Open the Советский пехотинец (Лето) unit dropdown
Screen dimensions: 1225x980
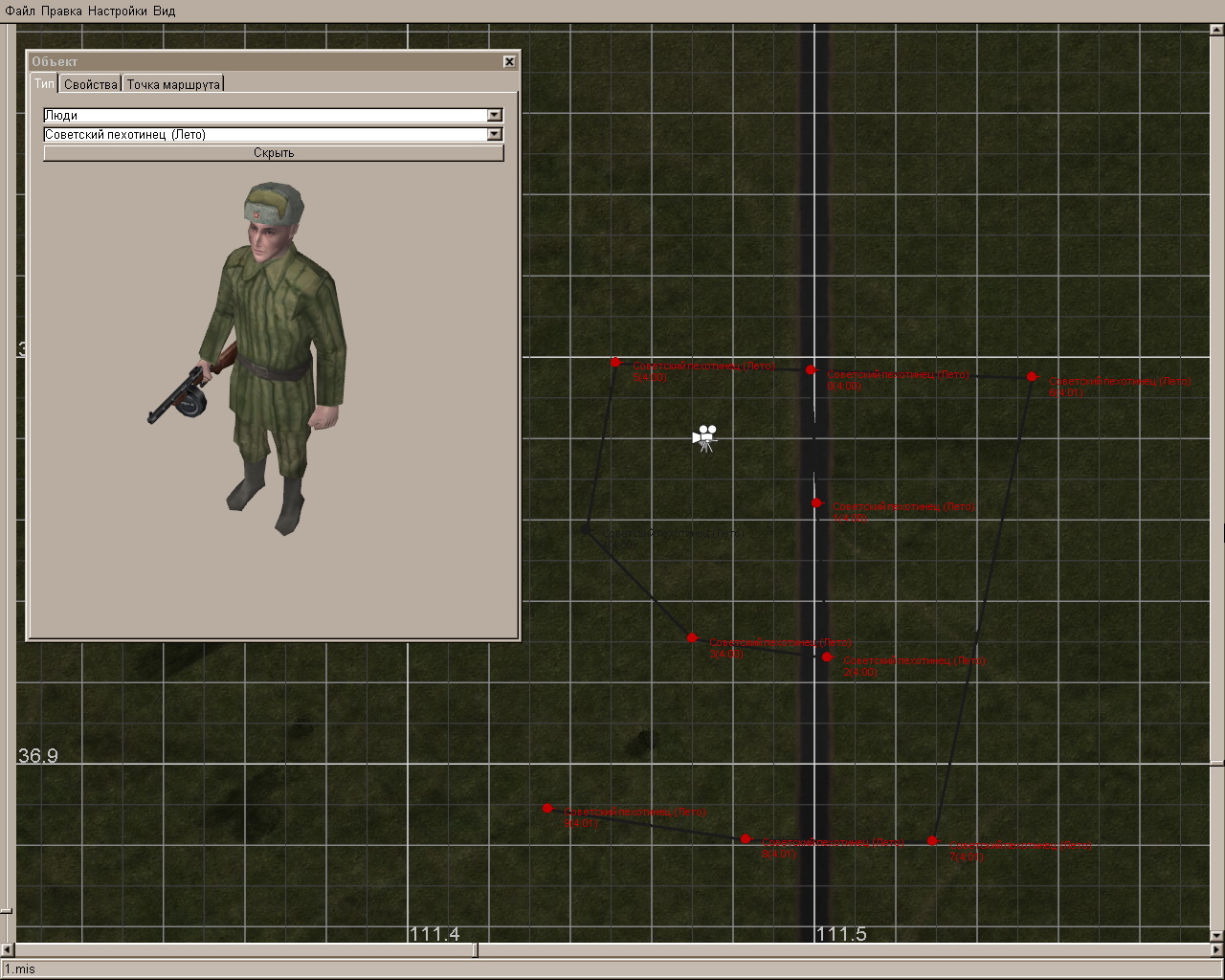(494, 135)
